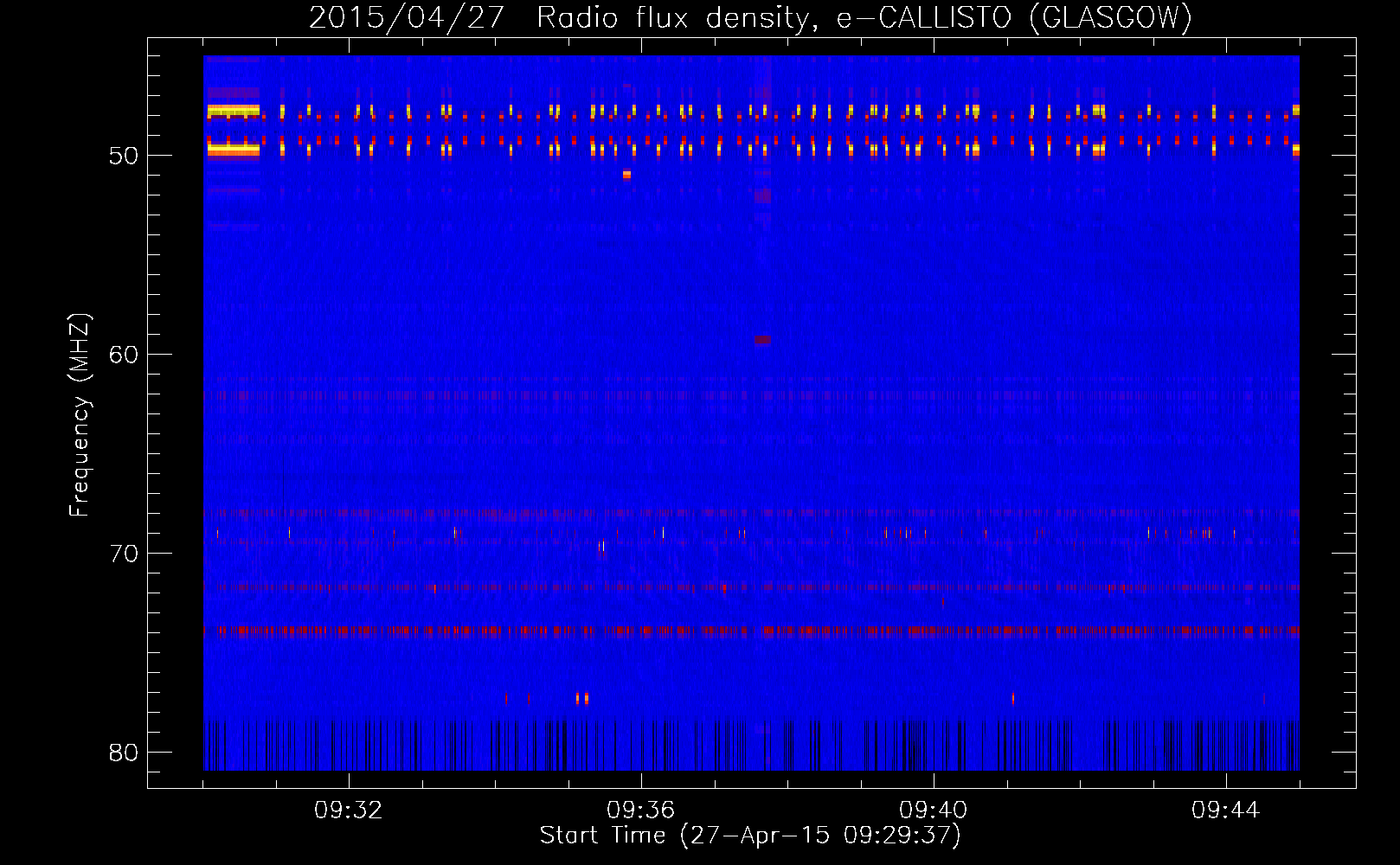Click the 'Start Time (27-Apr-15 09:29:37)' axis label
This screenshot has height=865, width=1400.
point(750,836)
